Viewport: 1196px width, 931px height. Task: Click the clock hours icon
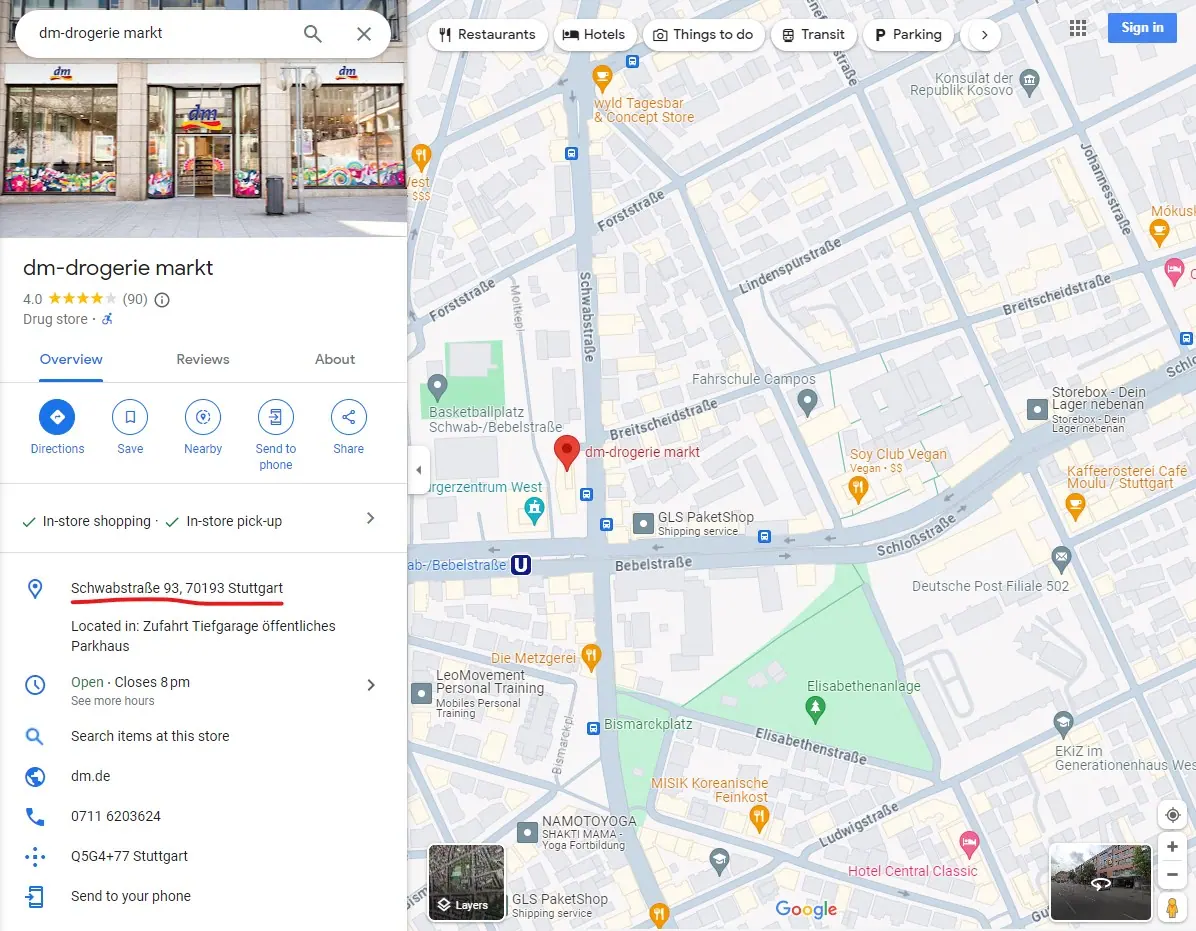point(35,685)
